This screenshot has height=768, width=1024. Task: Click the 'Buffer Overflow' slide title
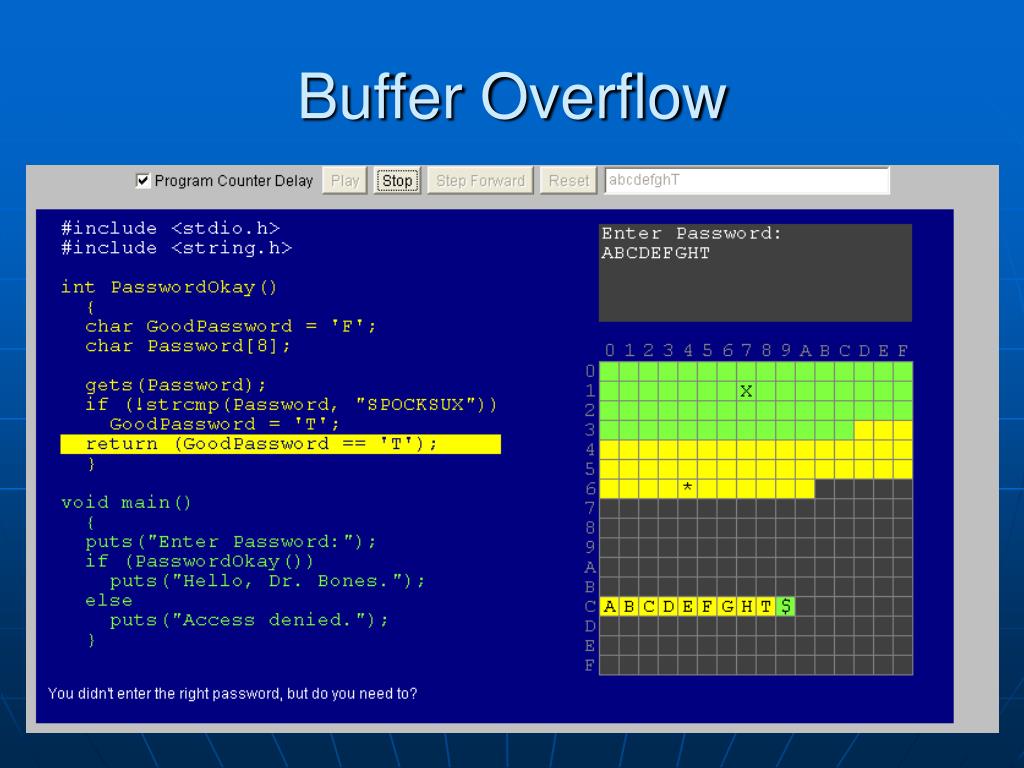click(512, 98)
